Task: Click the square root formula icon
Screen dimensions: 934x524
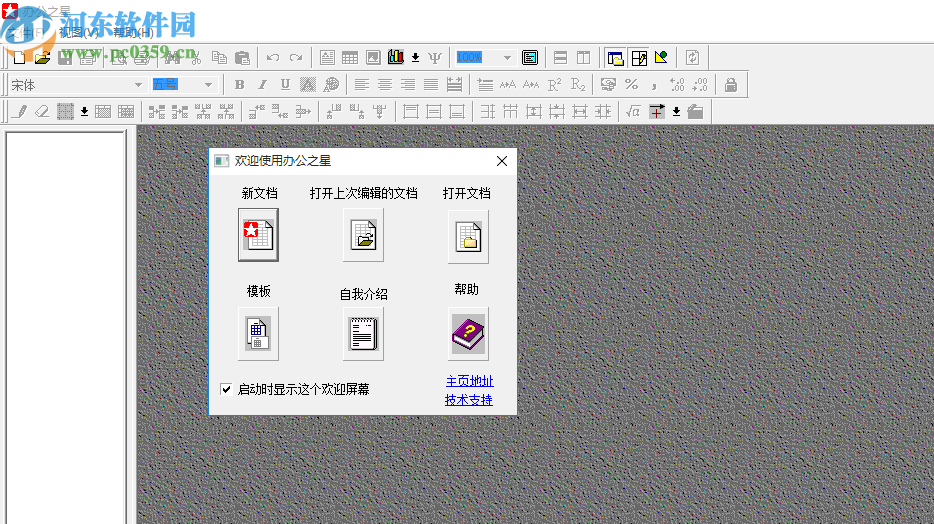Action: 633,111
